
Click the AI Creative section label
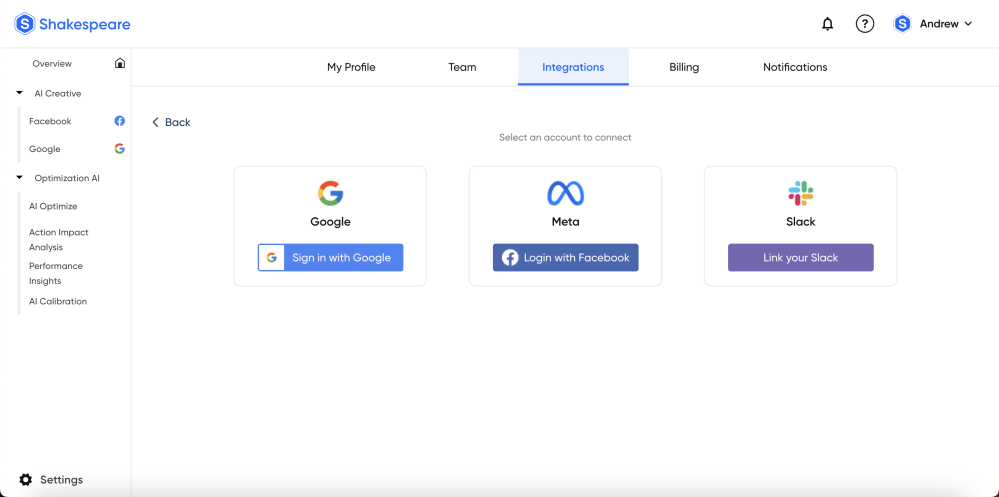point(58,94)
